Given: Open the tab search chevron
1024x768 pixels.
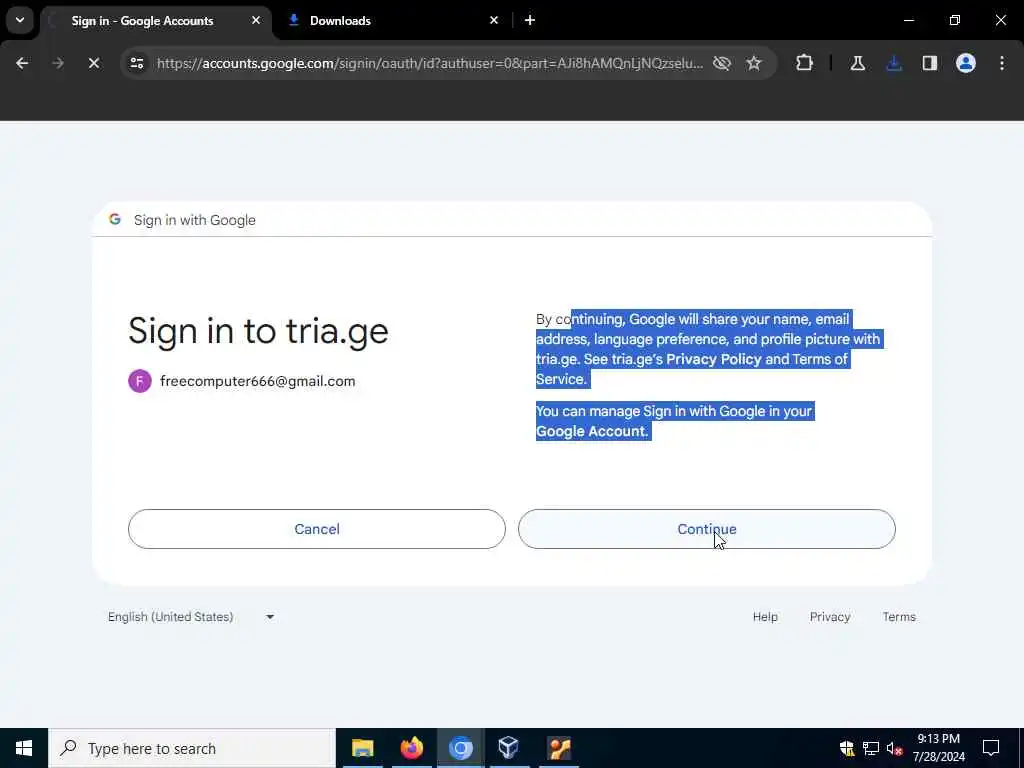Looking at the screenshot, I should pos(20,20).
